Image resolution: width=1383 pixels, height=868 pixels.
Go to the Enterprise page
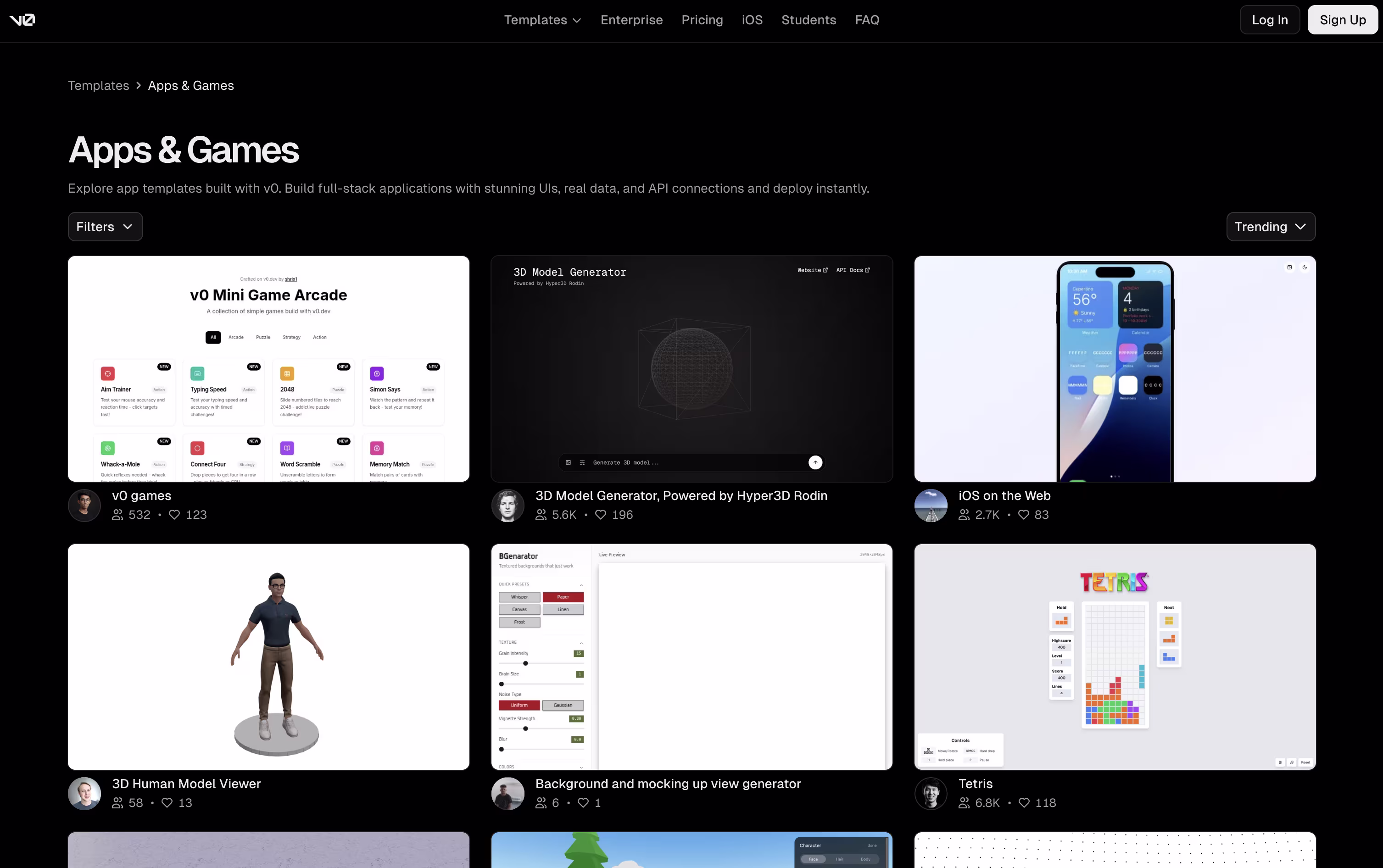point(631,20)
